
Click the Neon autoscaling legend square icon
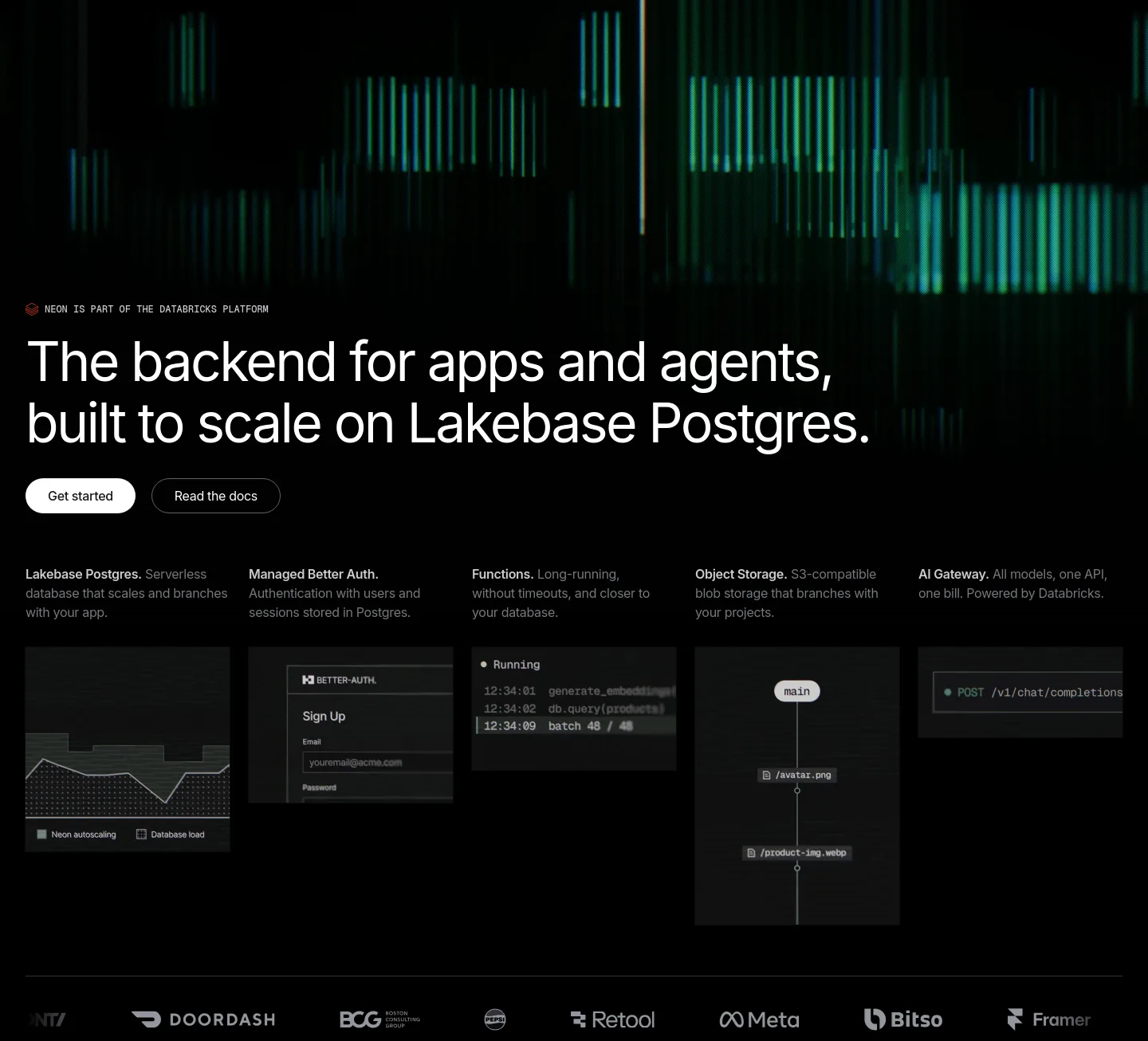(x=42, y=835)
